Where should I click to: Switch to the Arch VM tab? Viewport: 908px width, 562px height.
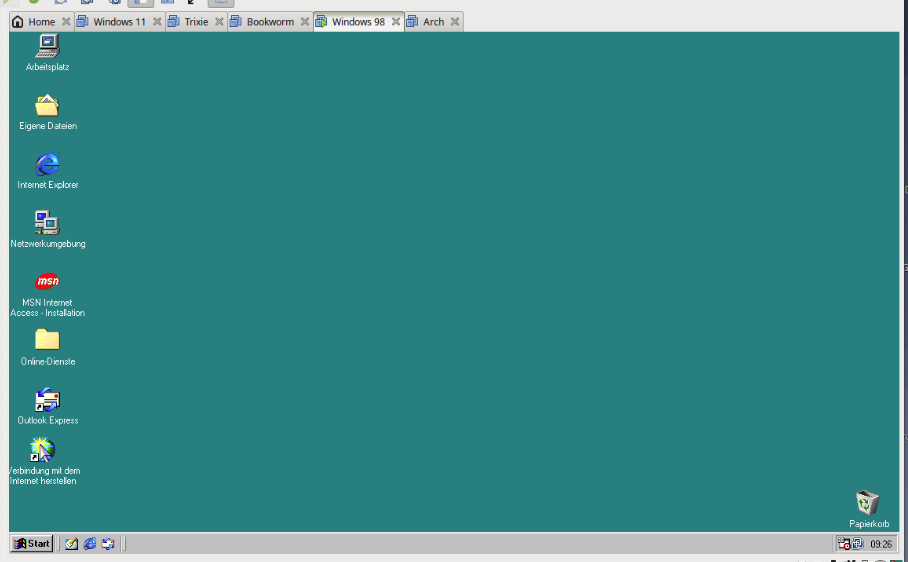click(x=433, y=22)
